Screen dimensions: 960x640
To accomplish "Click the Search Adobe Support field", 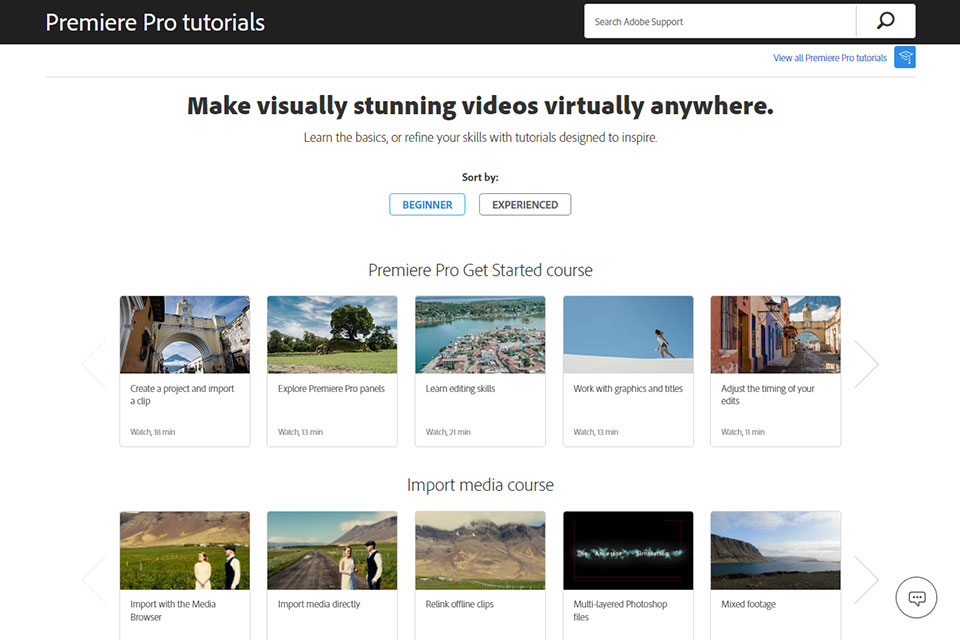I will click(x=720, y=21).
